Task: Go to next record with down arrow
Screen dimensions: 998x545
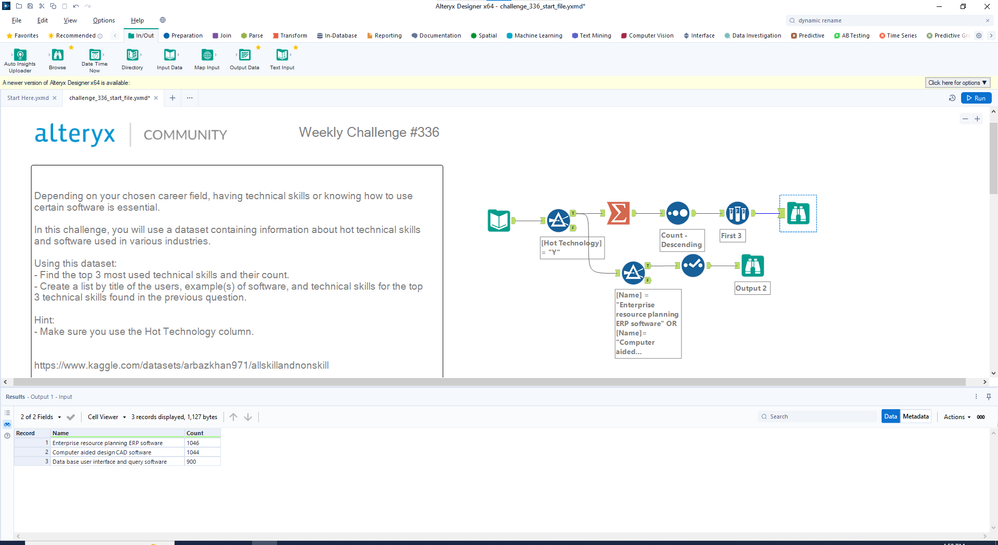Action: coord(248,417)
